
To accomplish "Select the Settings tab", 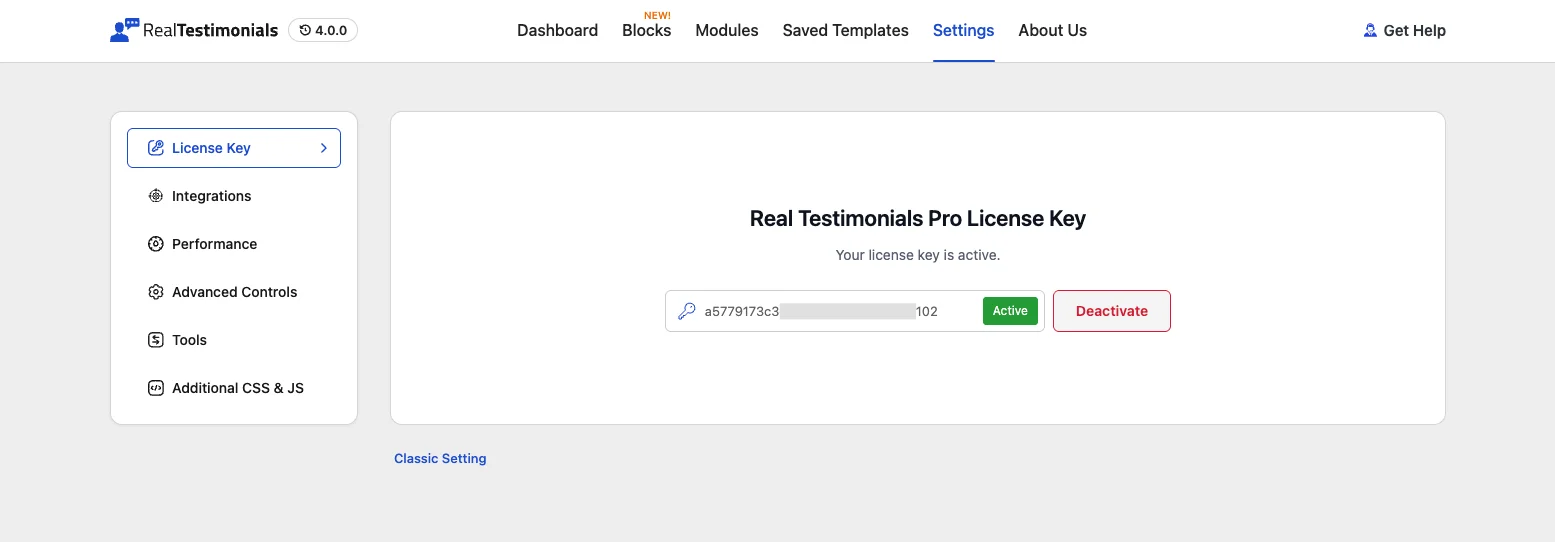I will click(963, 30).
